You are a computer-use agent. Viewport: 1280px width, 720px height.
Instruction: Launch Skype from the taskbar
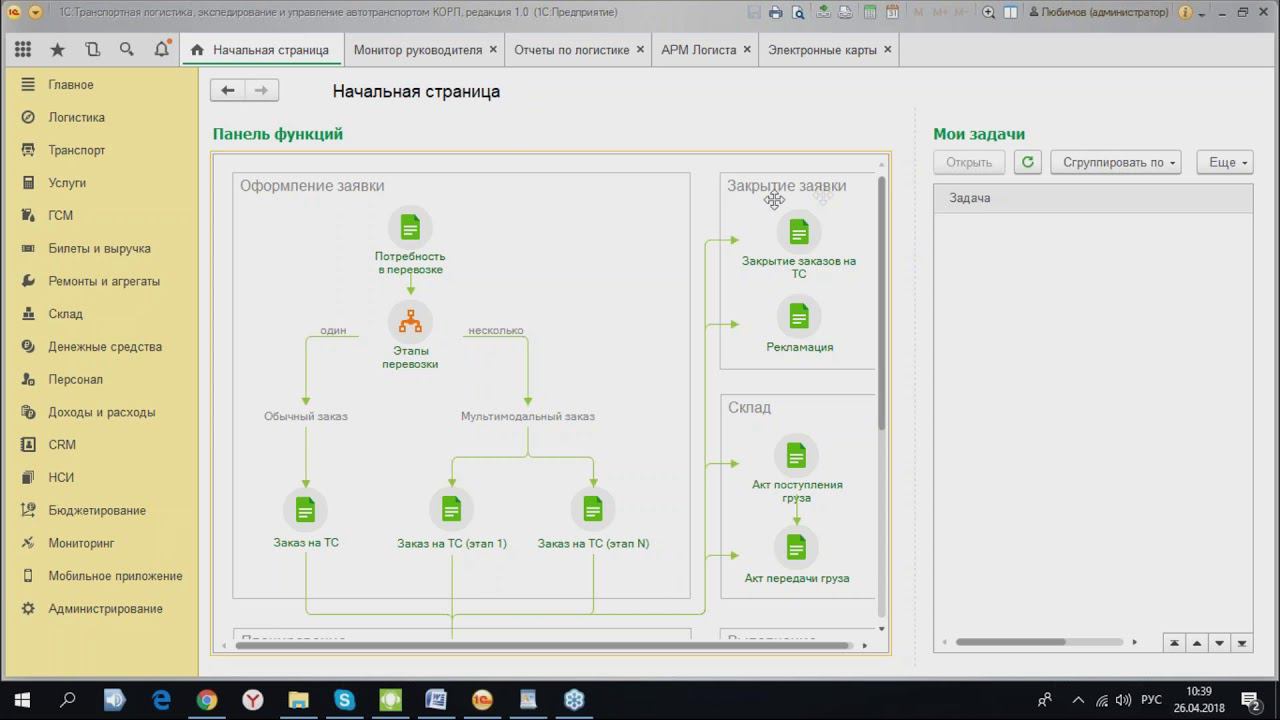pyautogui.click(x=344, y=700)
